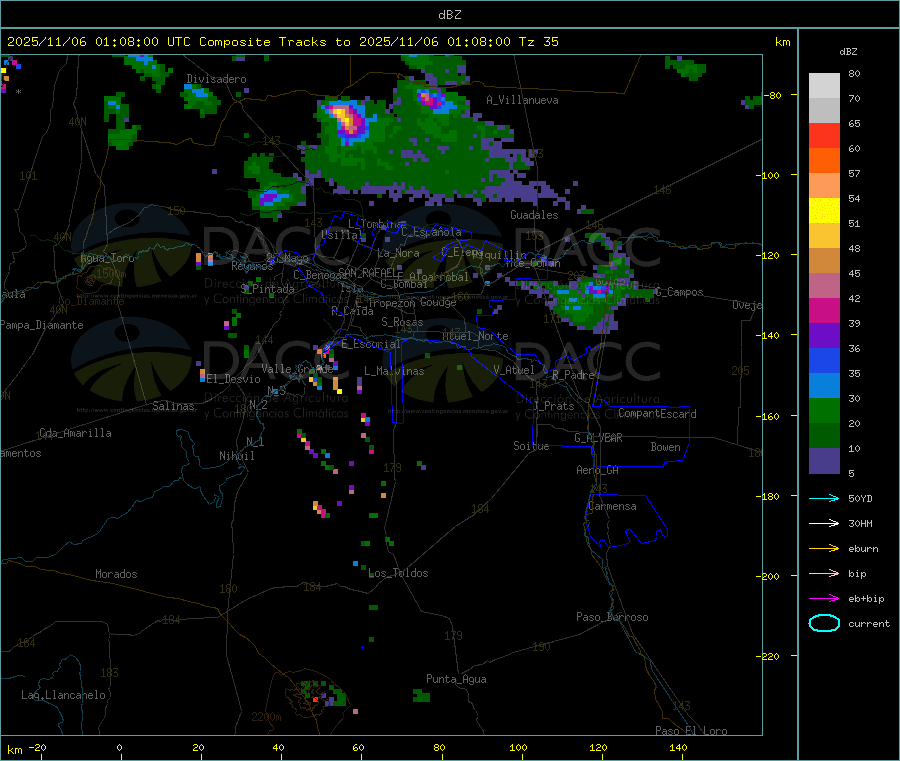Screen dimensions: 900x761
Task: Click the 'El_Desvio' map label
Action: click(234, 379)
